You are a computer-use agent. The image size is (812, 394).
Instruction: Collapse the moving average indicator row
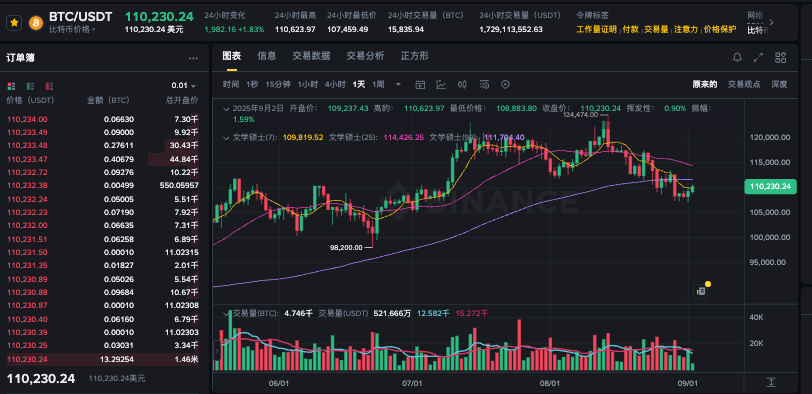pos(226,138)
